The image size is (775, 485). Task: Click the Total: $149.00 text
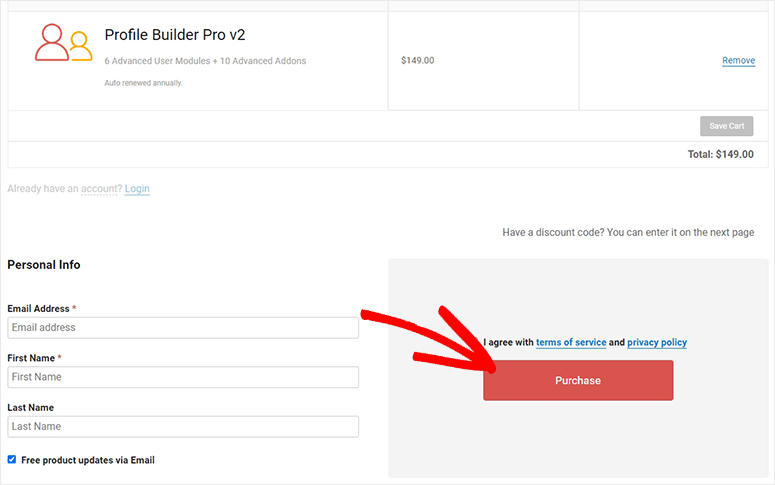(x=721, y=154)
